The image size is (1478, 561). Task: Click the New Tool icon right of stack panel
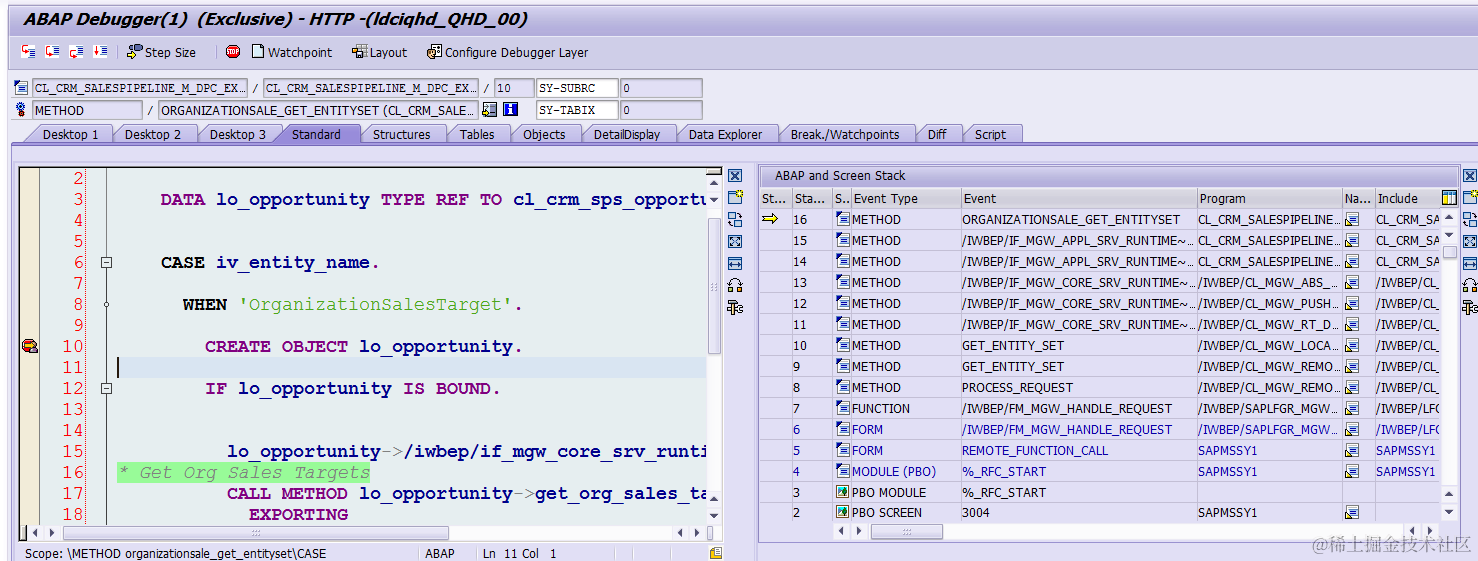pos(1470,197)
